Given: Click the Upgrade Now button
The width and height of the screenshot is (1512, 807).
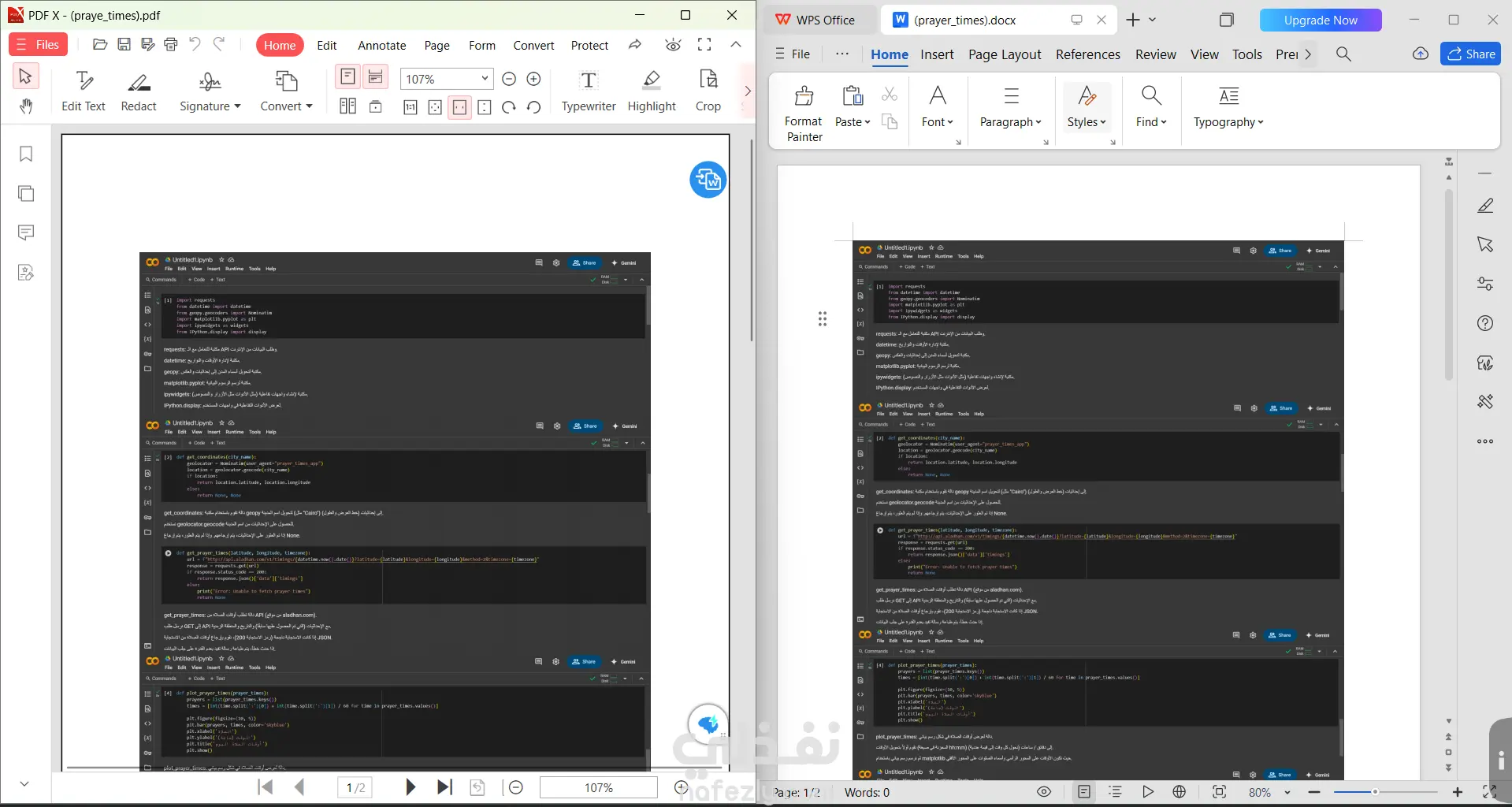Looking at the screenshot, I should pyautogui.click(x=1320, y=20).
